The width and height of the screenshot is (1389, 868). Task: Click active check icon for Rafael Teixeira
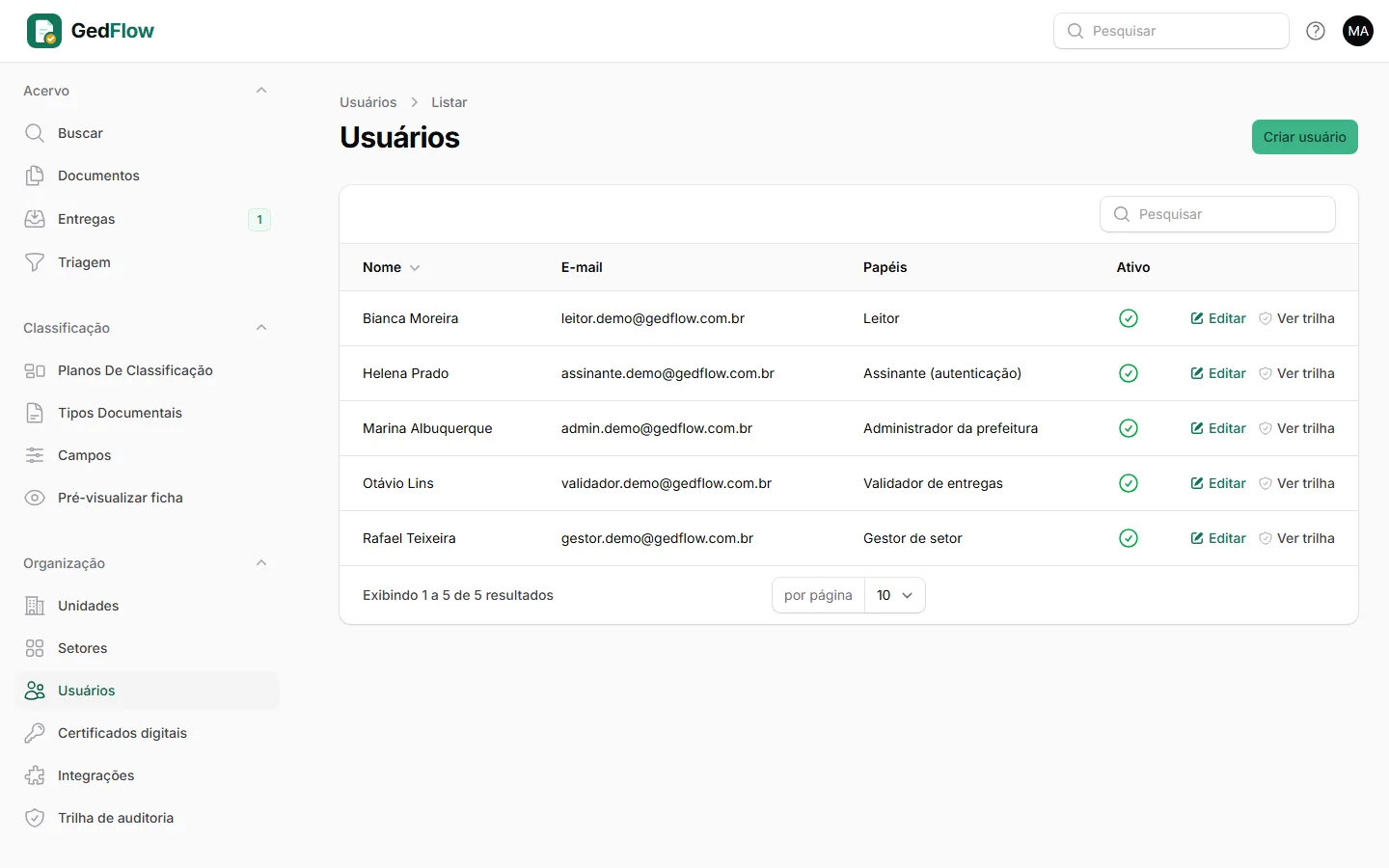1129,538
